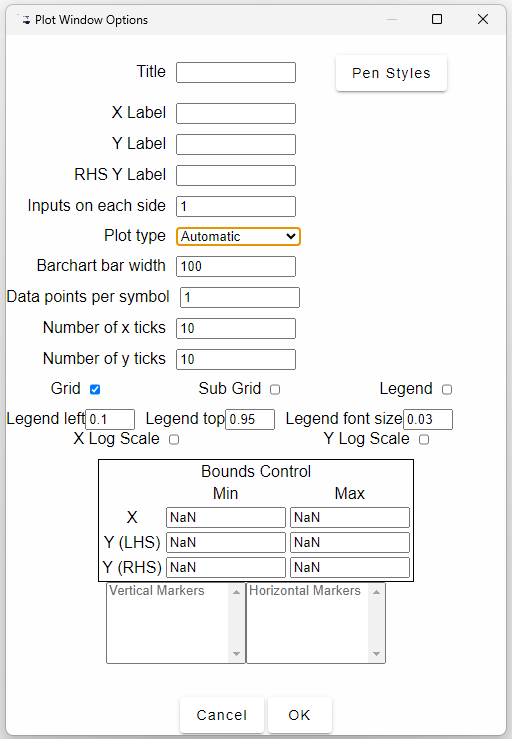Focus the Title text field
The image size is (512, 739).
click(236, 73)
